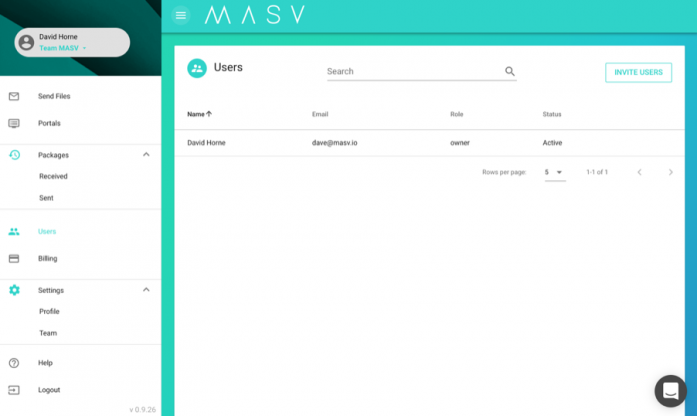The width and height of the screenshot is (697, 416).
Task: Collapse the Settings section chevron
Action: (x=146, y=290)
